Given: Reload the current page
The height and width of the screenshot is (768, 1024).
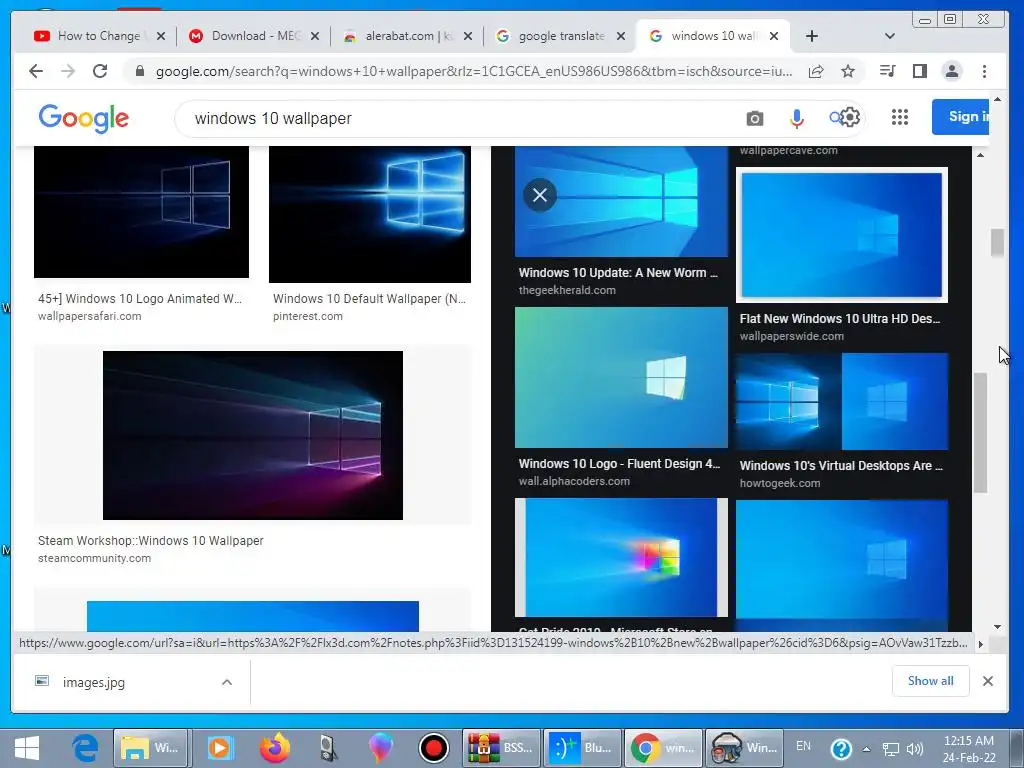Looking at the screenshot, I should [100, 71].
